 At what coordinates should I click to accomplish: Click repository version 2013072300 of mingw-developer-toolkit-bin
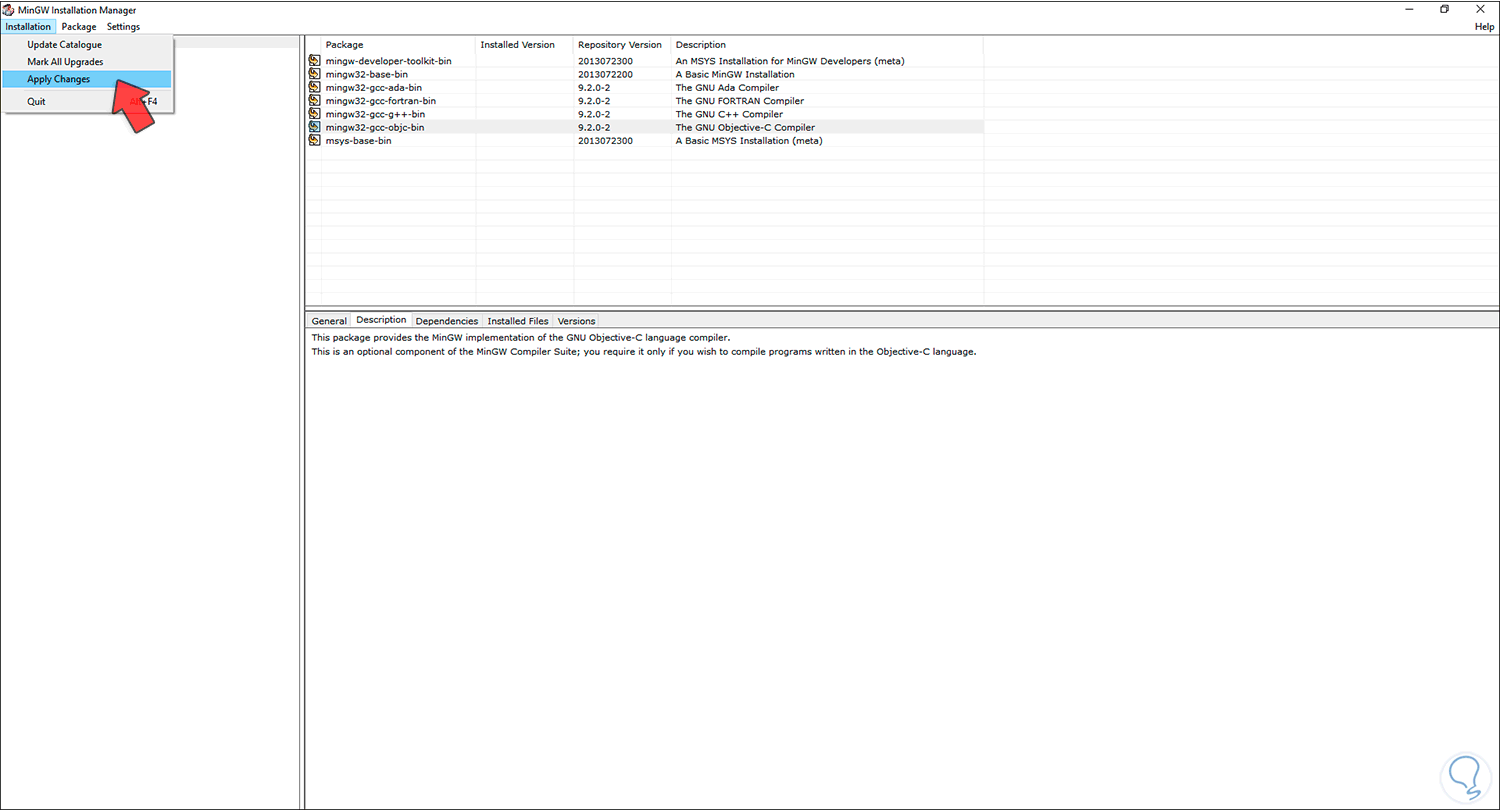pyautogui.click(x=605, y=61)
